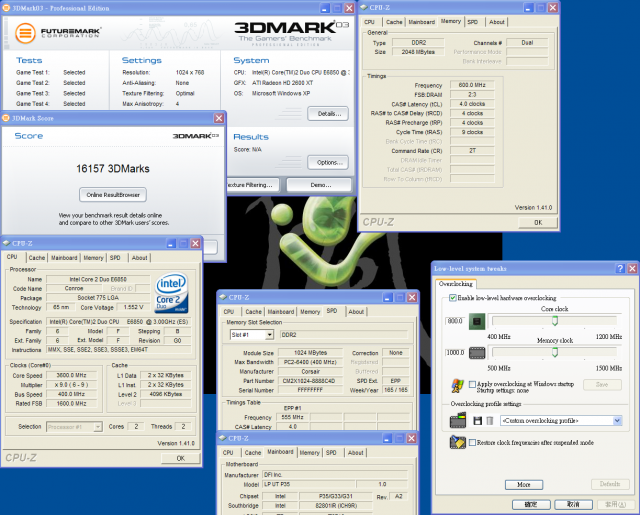
Task: Click the Texture Filtering... button
Action: point(253,185)
